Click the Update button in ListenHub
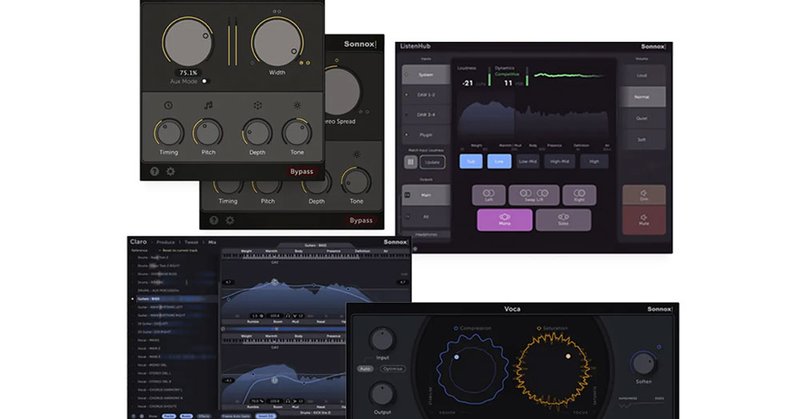The width and height of the screenshot is (800, 419). (x=432, y=162)
